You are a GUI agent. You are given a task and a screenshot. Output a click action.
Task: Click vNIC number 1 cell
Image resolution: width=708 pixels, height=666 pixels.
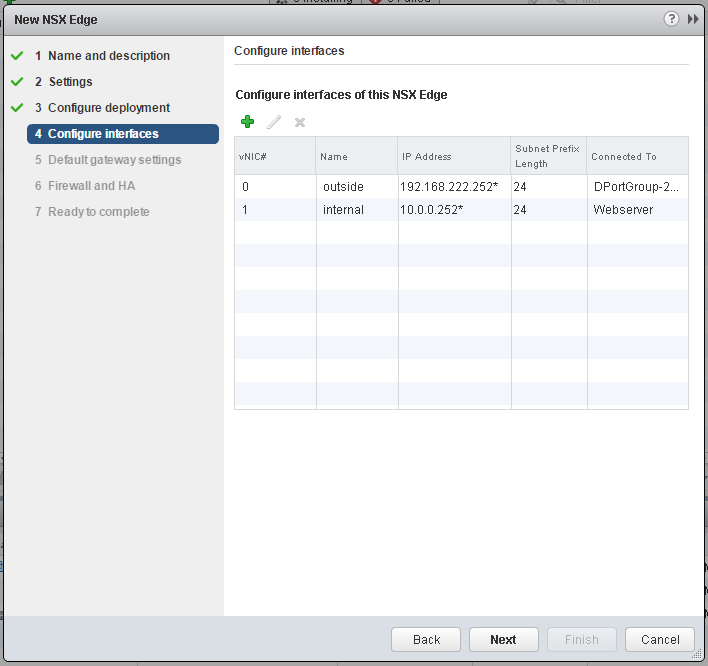pyautogui.click(x=275, y=210)
